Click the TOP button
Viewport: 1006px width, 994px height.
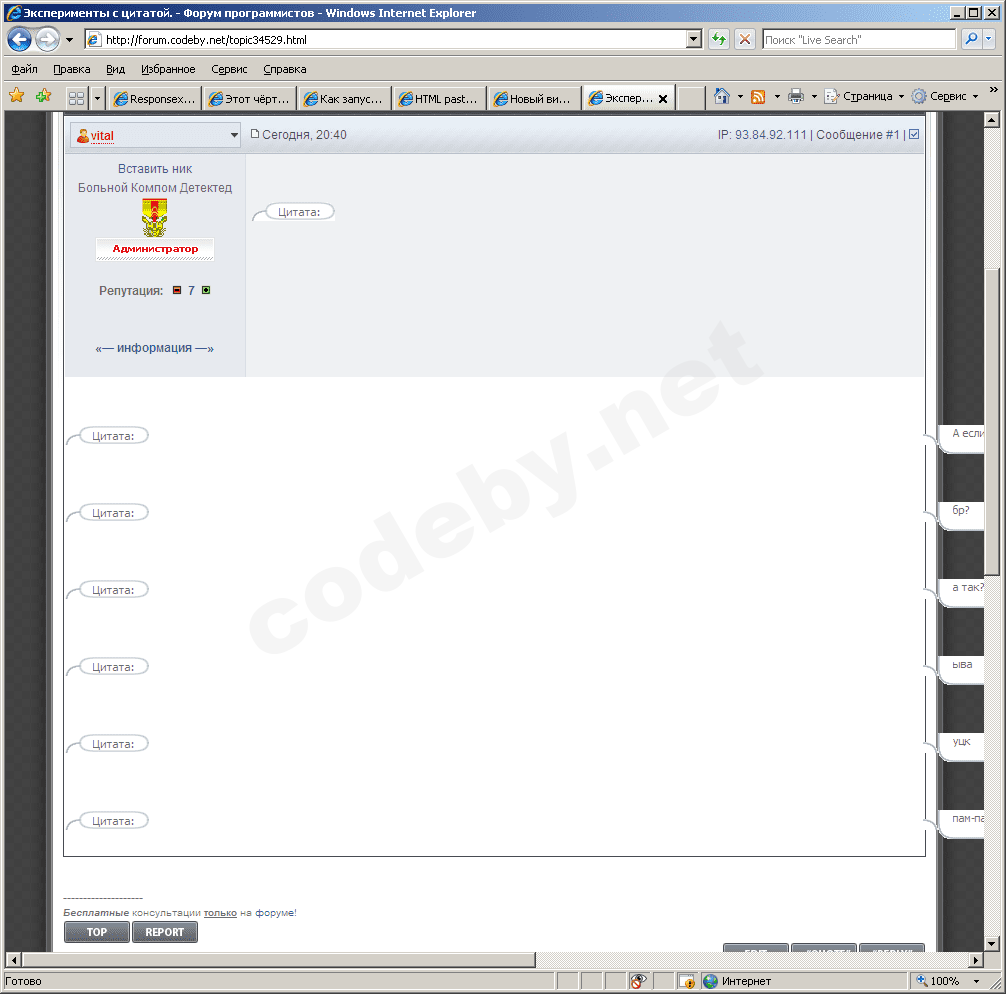click(97, 932)
